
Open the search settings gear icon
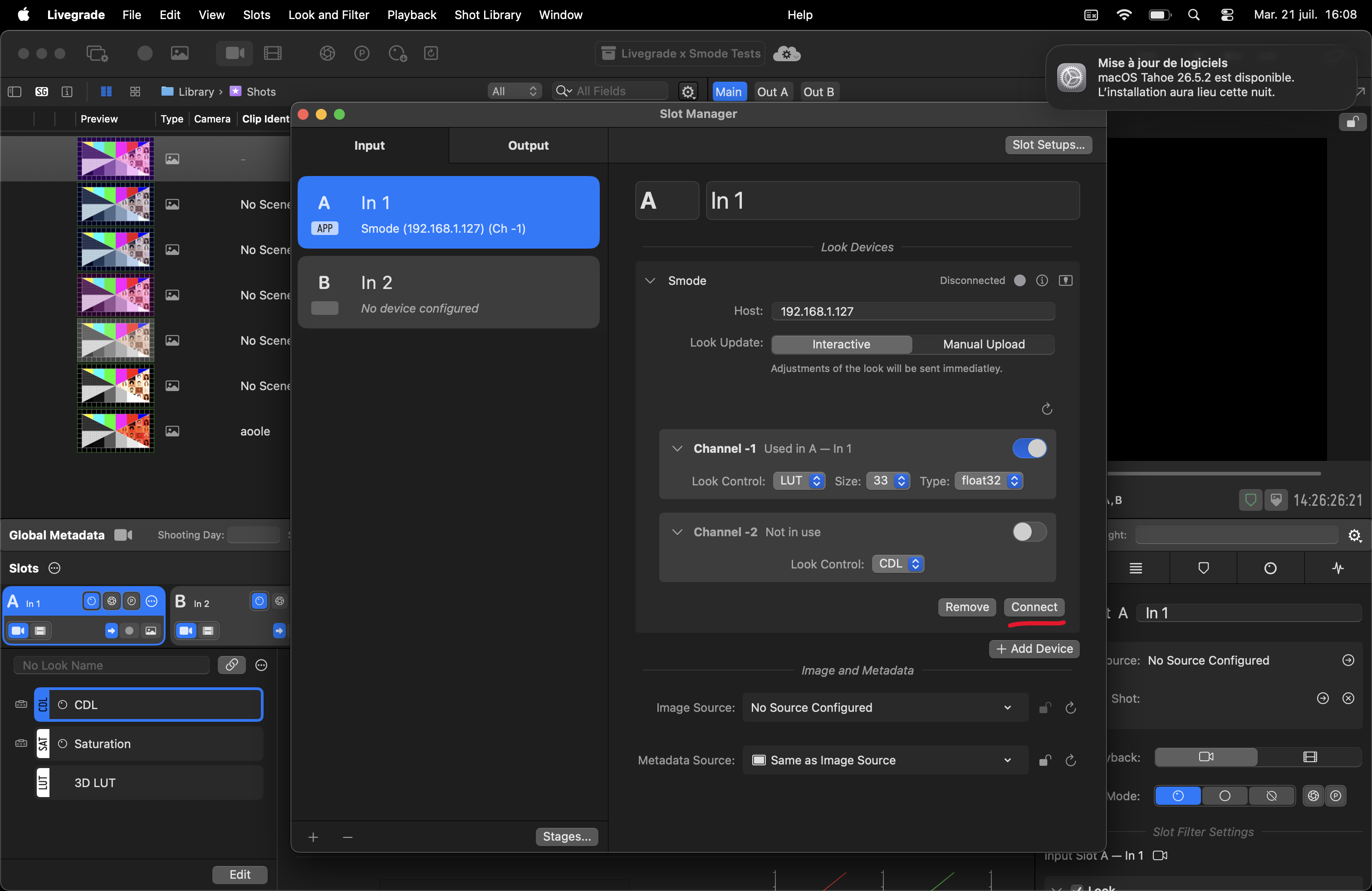(x=688, y=92)
